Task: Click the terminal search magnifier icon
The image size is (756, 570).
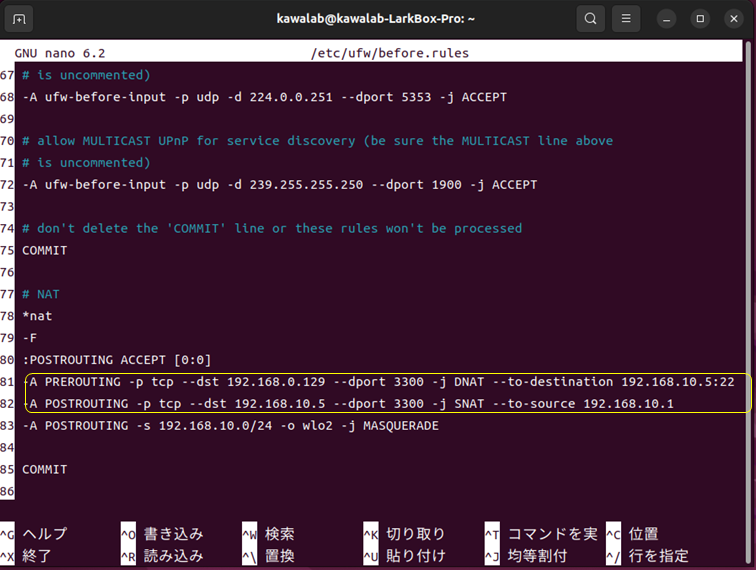Action: 591,19
